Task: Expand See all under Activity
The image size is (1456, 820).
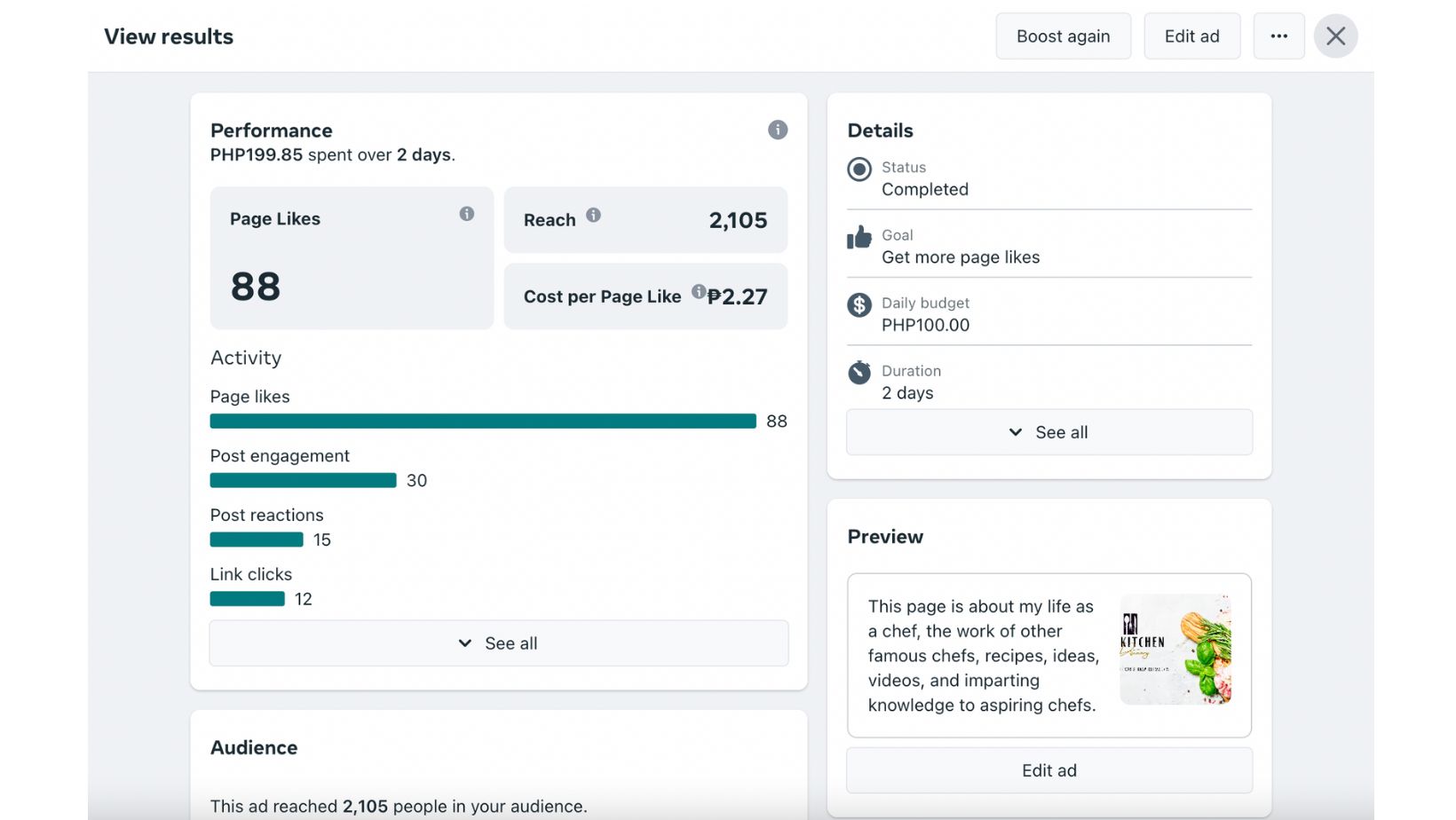Action: tap(499, 643)
